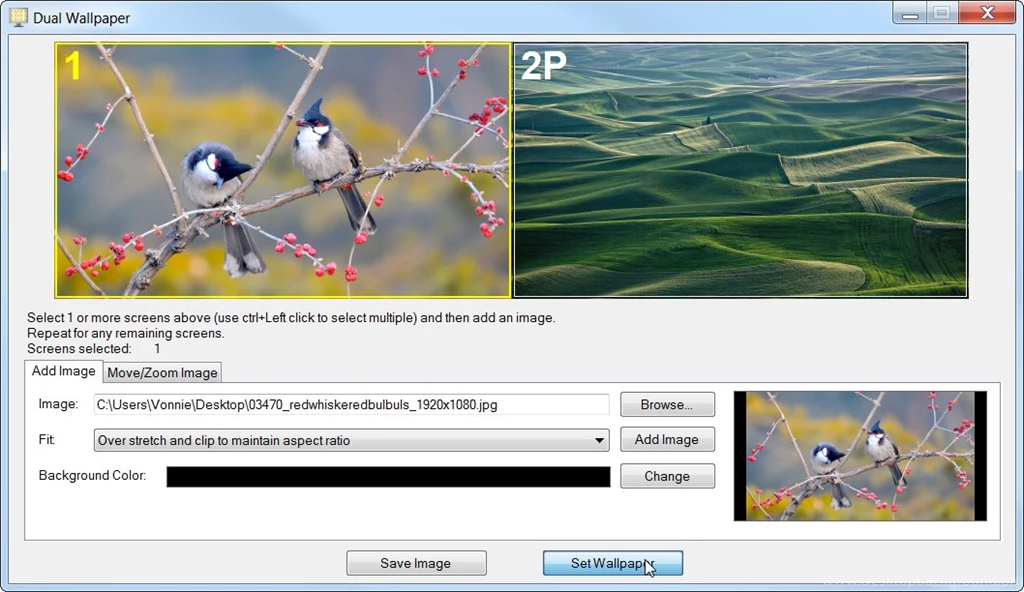Click Change to pick a background color
Image resolution: width=1024 pixels, height=592 pixels.
pyautogui.click(x=667, y=476)
